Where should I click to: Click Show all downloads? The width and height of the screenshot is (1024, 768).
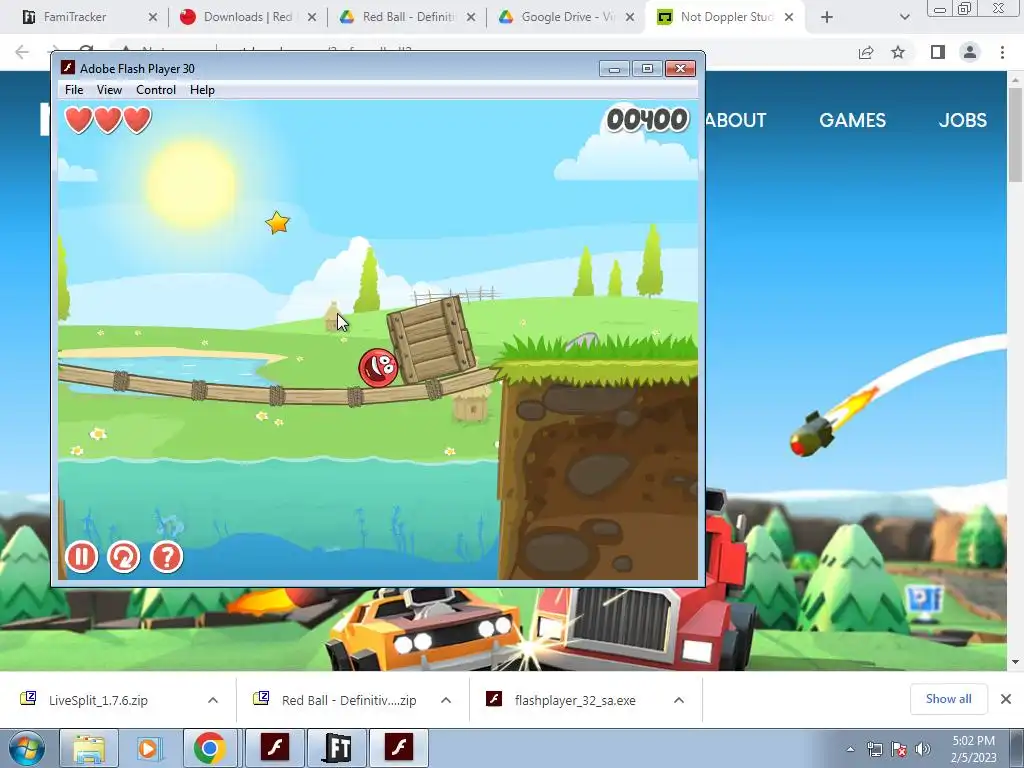click(948, 699)
